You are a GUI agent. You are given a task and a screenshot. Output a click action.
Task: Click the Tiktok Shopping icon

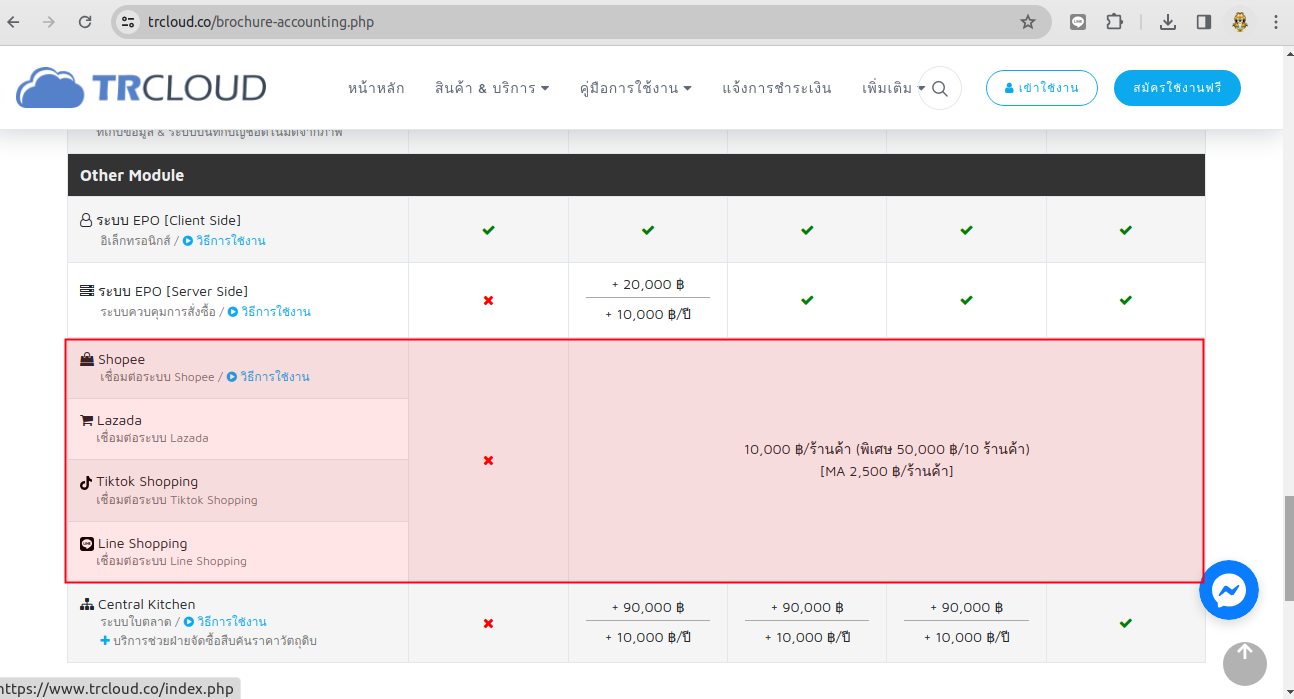pos(86,481)
